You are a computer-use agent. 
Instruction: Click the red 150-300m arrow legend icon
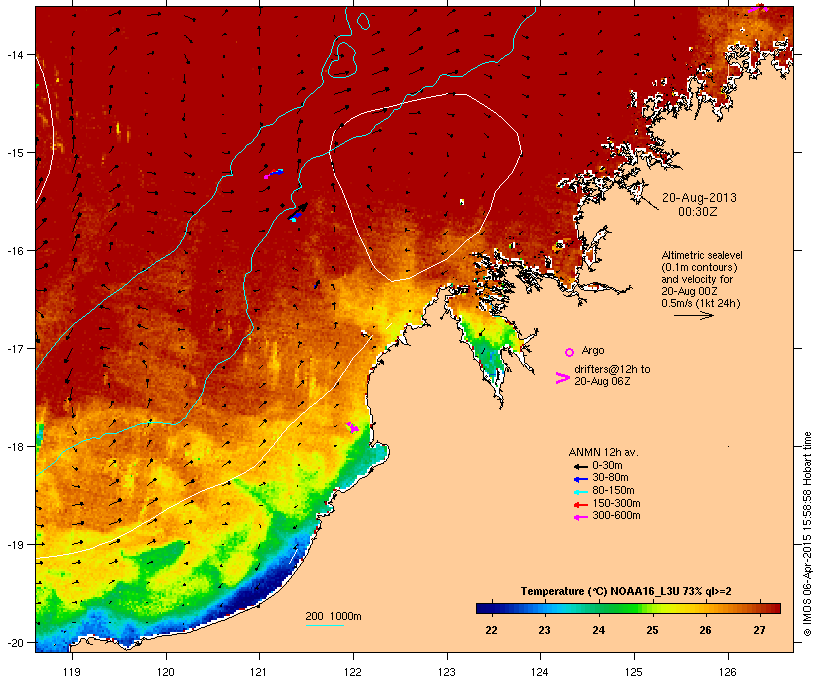click(x=580, y=505)
